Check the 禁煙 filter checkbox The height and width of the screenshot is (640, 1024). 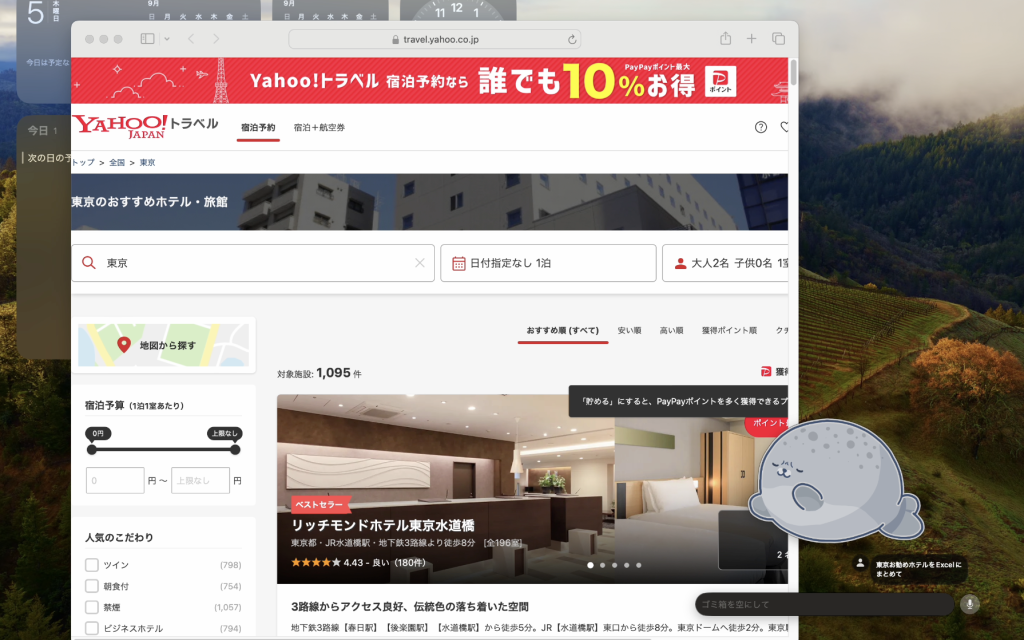pos(92,607)
